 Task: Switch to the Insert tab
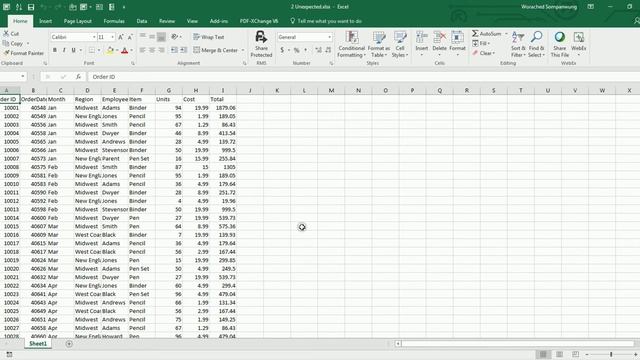tap(45, 21)
